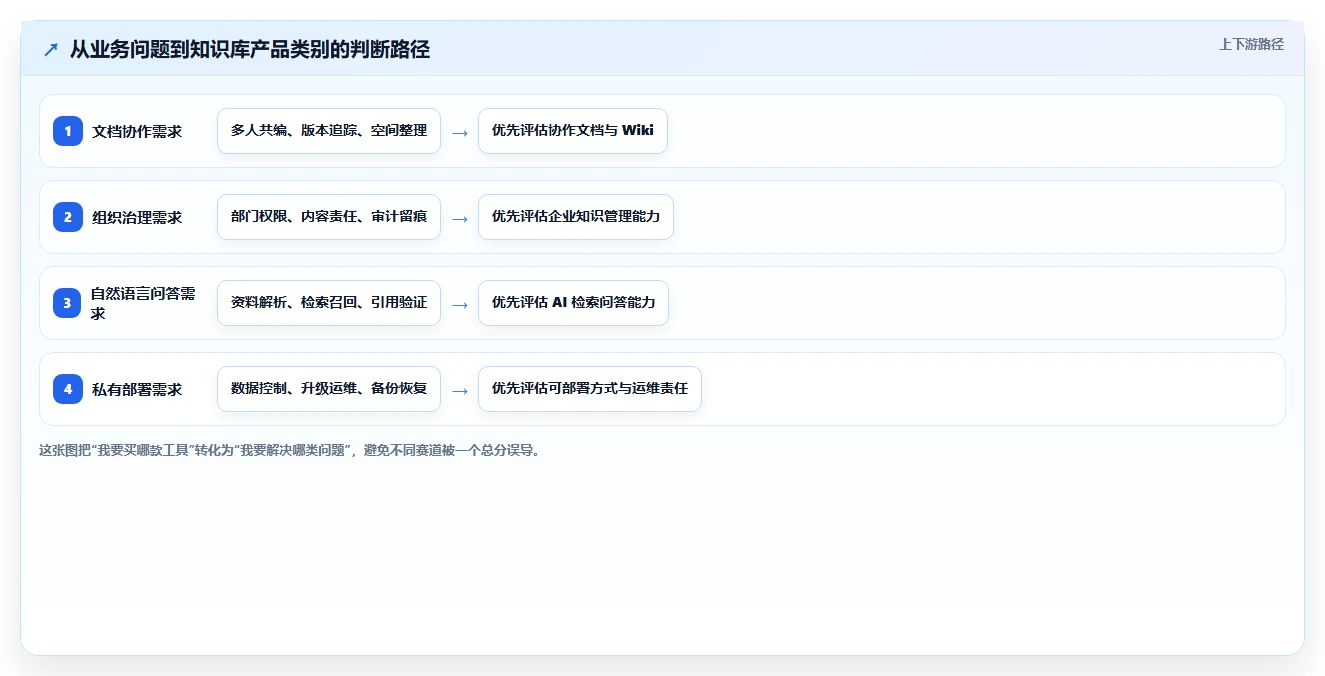
Task: Select the 文档协作需求 label
Action: coord(137,131)
